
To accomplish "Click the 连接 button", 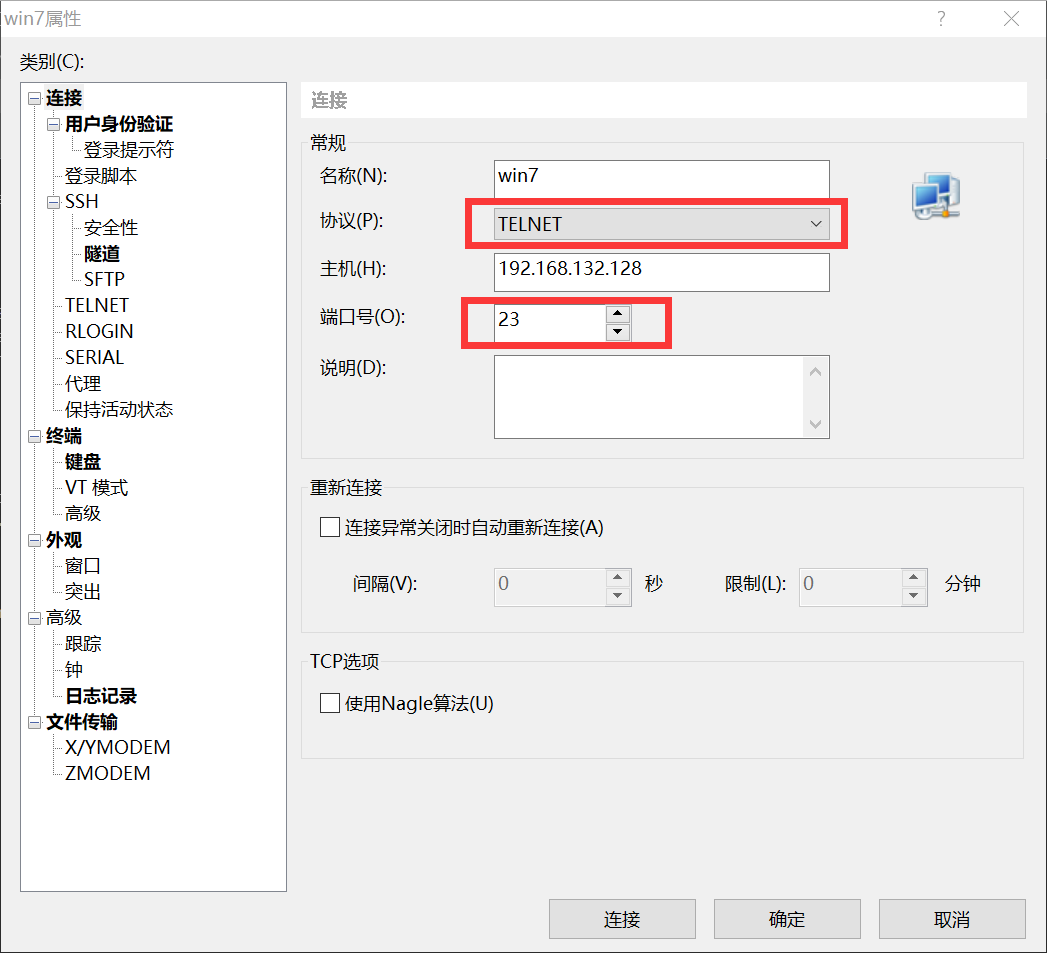I will pyautogui.click(x=622, y=919).
